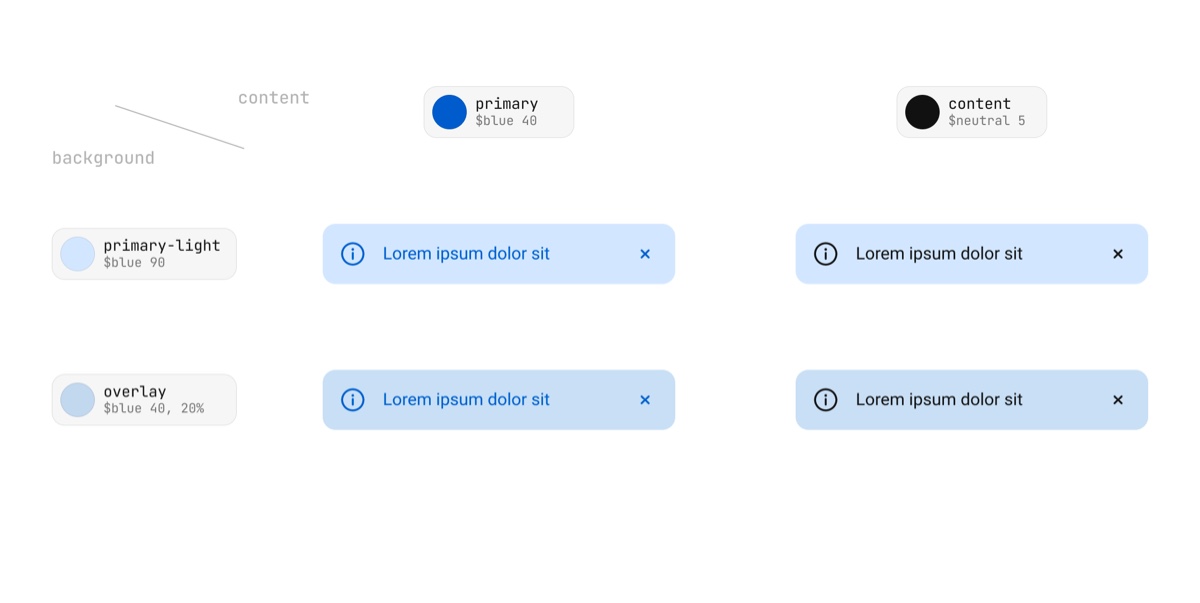
Task: Click black info icon on primary-light banner
Action: (x=826, y=254)
